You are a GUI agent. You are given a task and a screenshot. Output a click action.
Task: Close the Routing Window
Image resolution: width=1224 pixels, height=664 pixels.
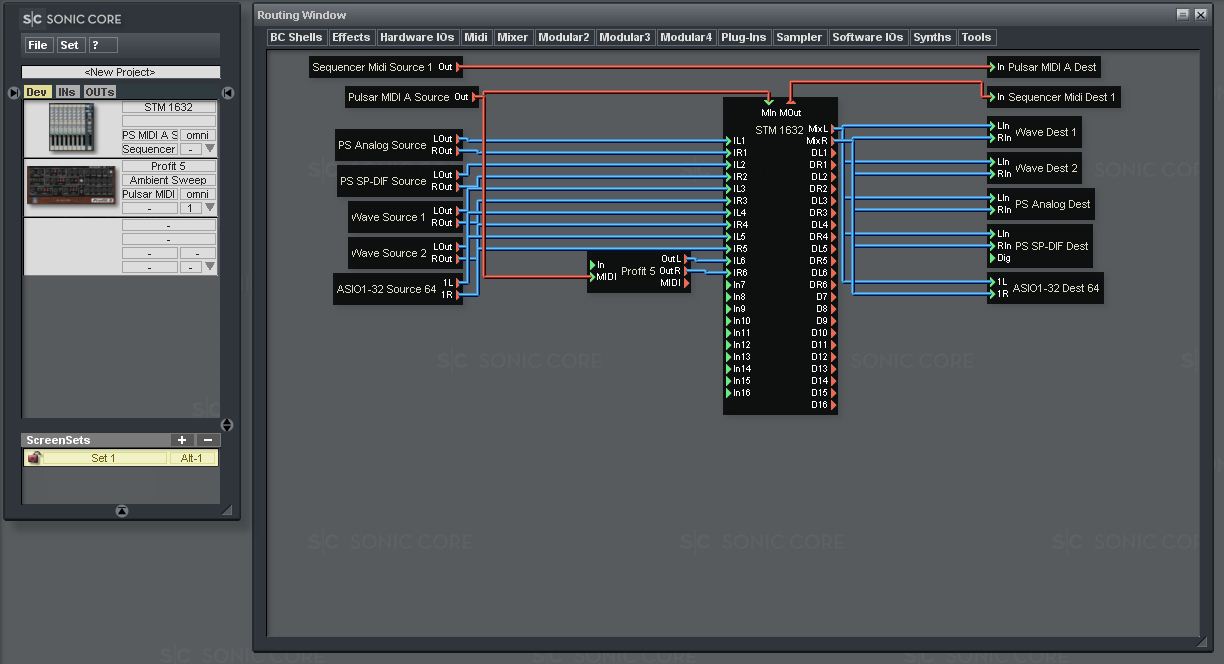1201,14
